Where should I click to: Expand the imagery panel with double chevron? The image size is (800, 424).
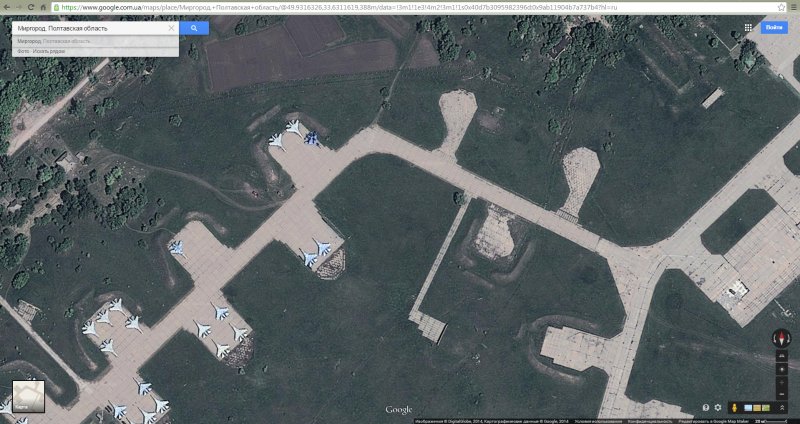point(781,408)
